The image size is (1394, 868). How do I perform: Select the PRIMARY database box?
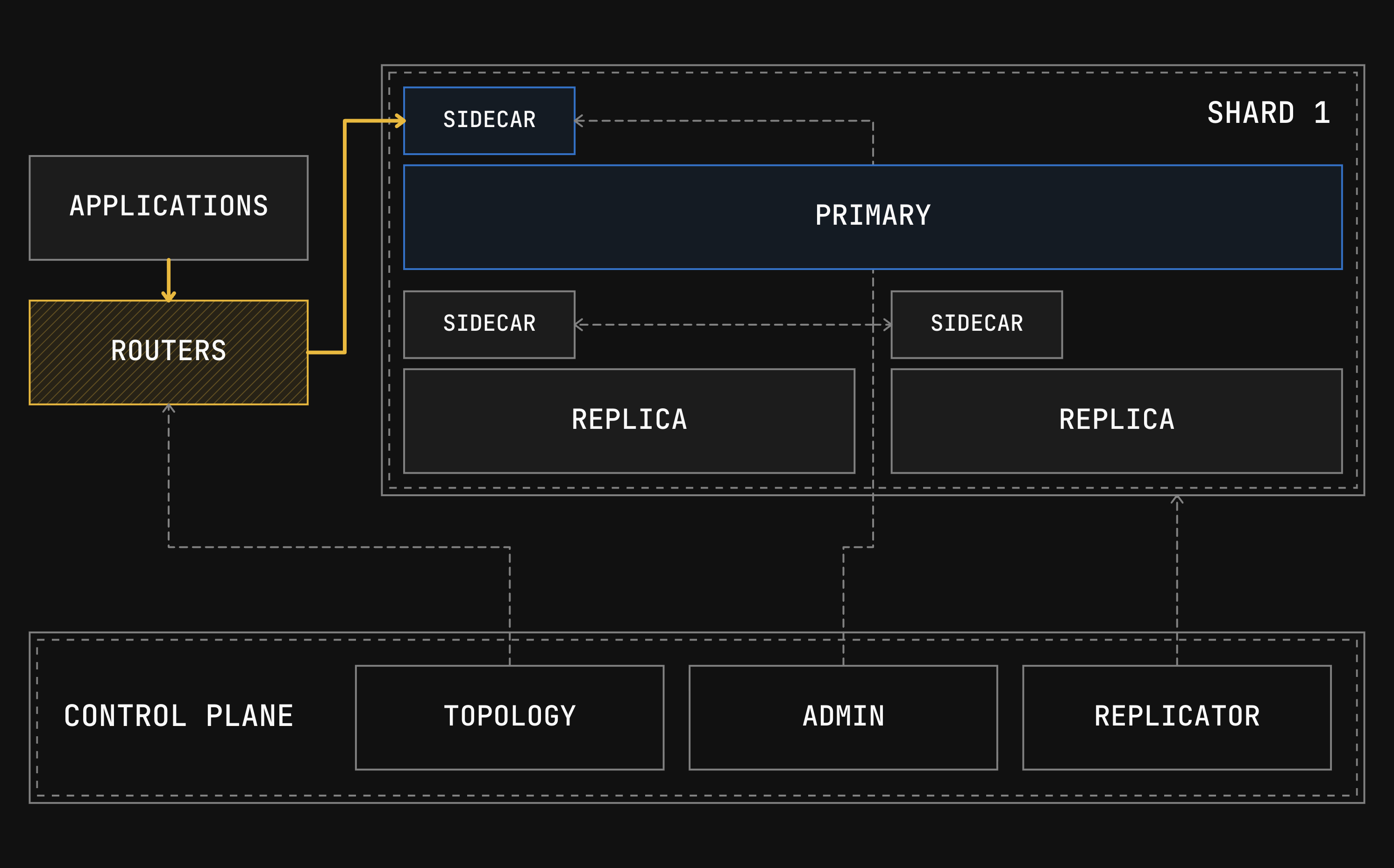[873, 217]
